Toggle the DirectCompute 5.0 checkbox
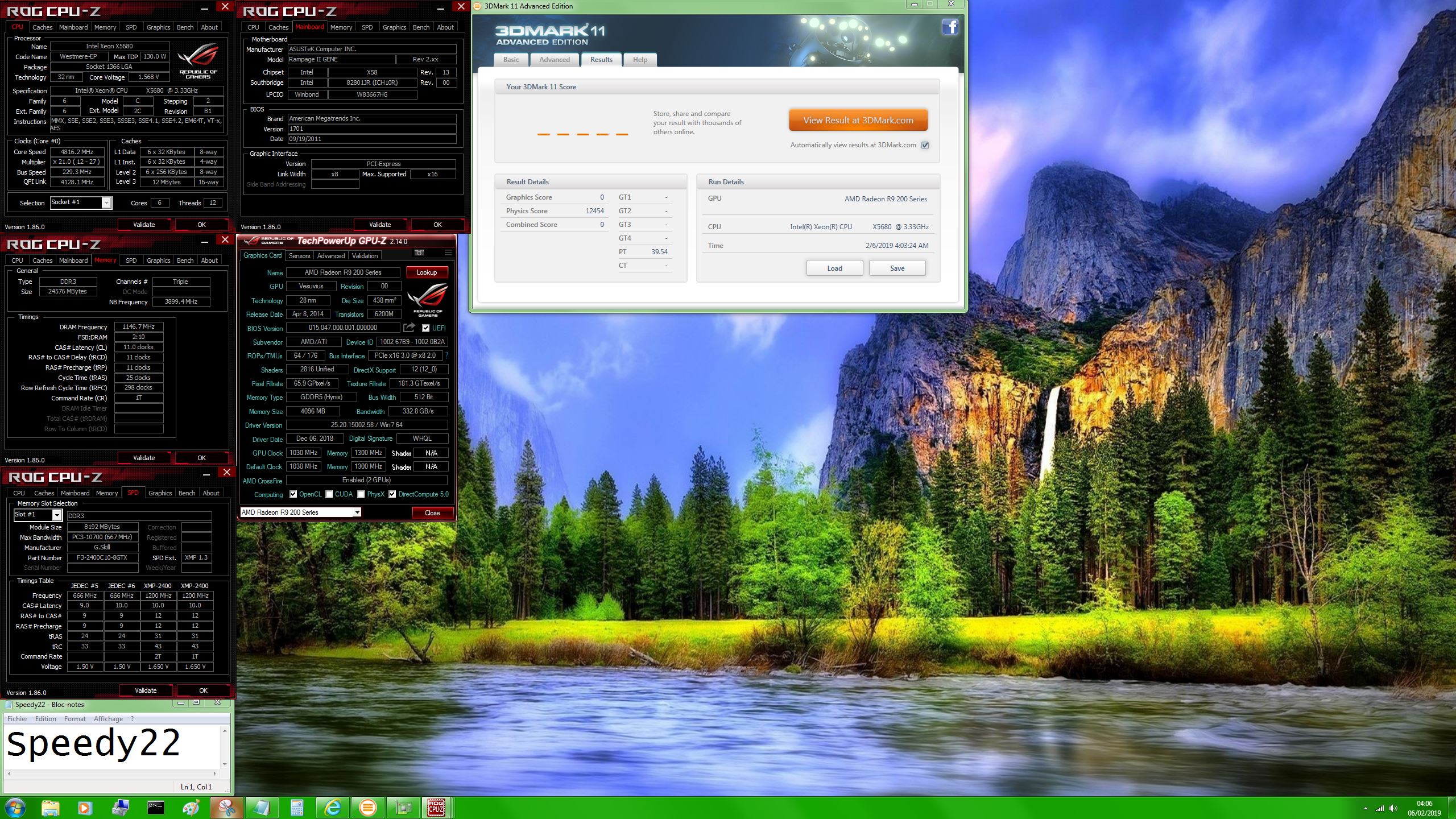The image size is (1456, 819). [392, 494]
